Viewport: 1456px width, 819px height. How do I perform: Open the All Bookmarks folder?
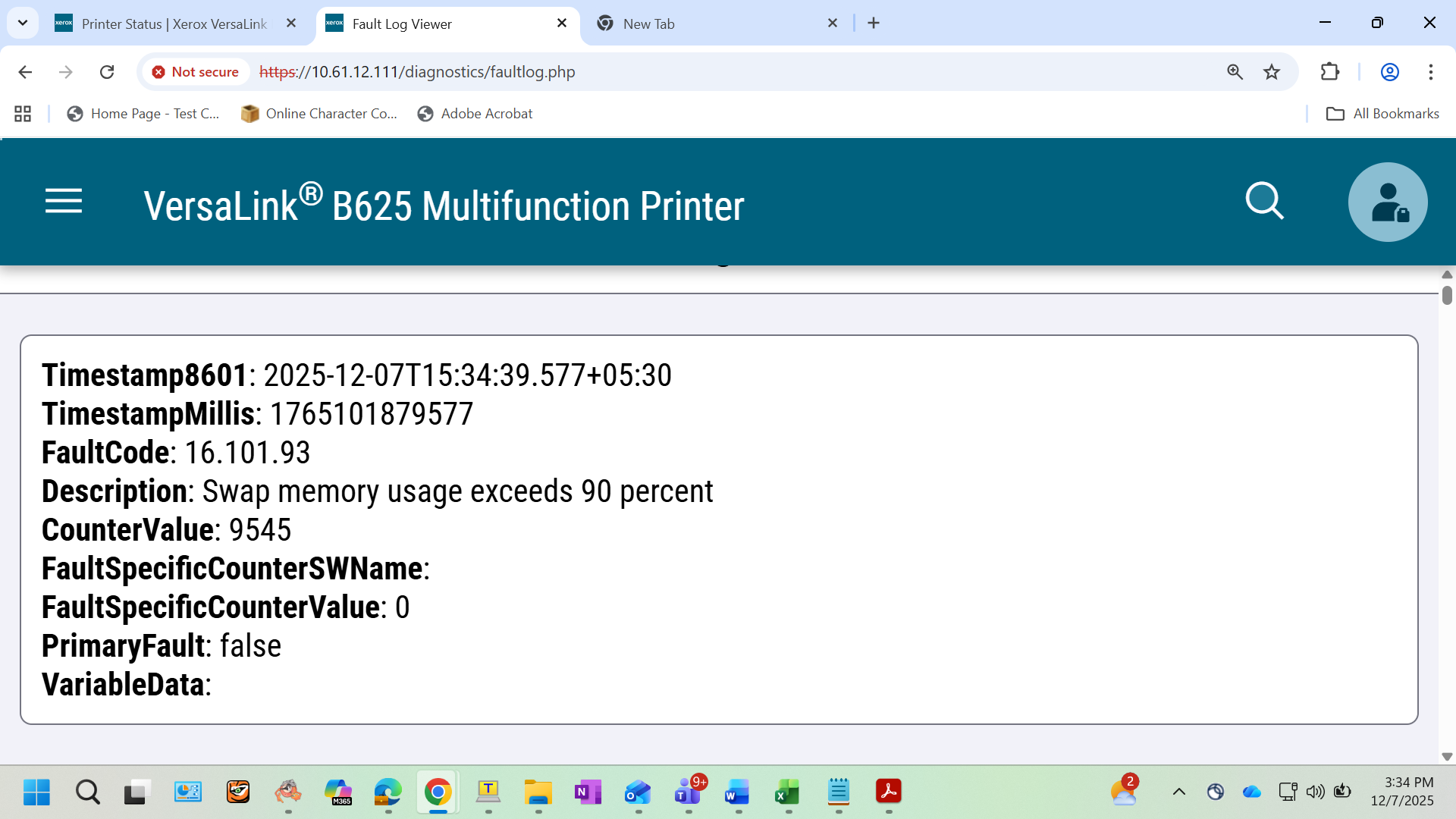pyautogui.click(x=1382, y=114)
